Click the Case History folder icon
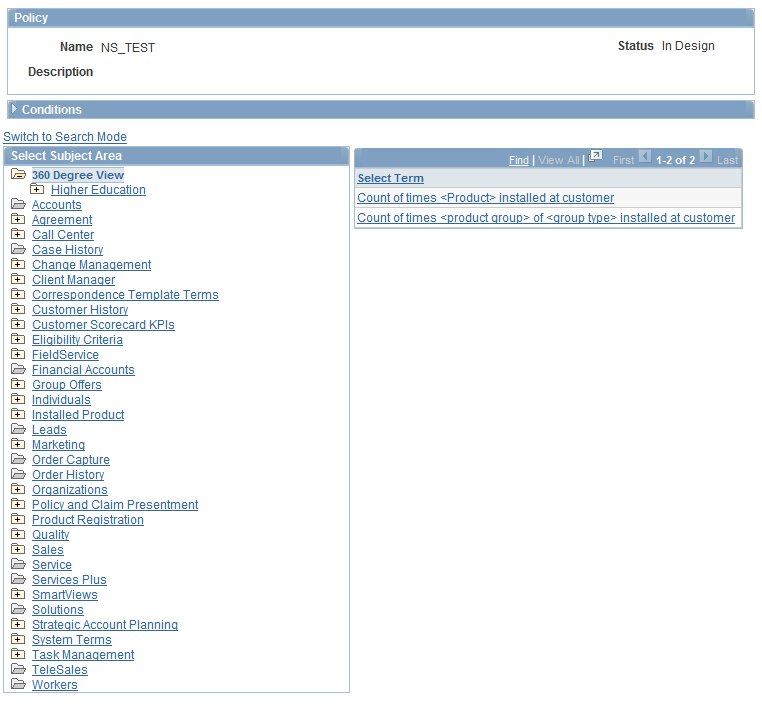 (18, 249)
